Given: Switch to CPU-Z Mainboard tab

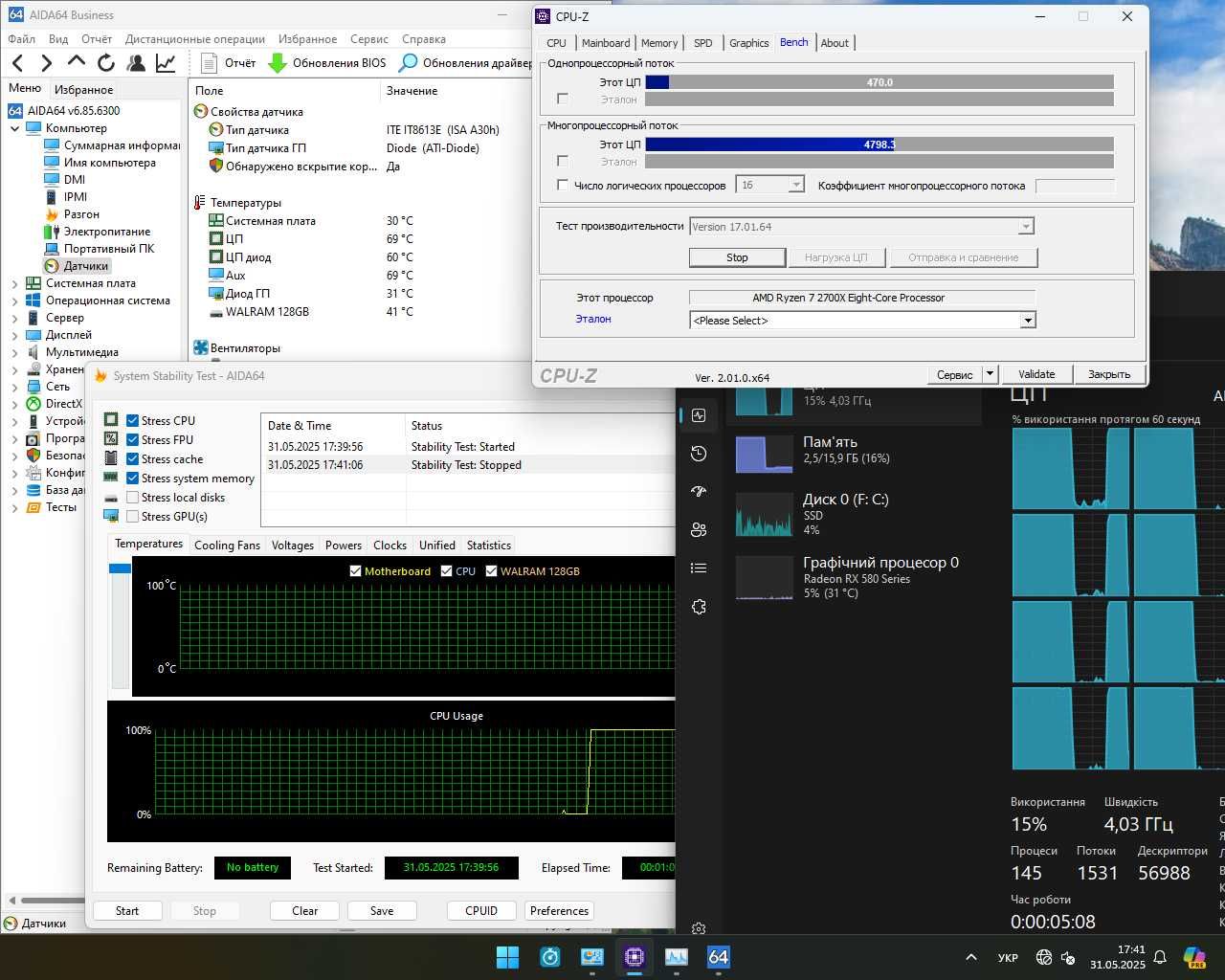Looking at the screenshot, I should tap(606, 43).
